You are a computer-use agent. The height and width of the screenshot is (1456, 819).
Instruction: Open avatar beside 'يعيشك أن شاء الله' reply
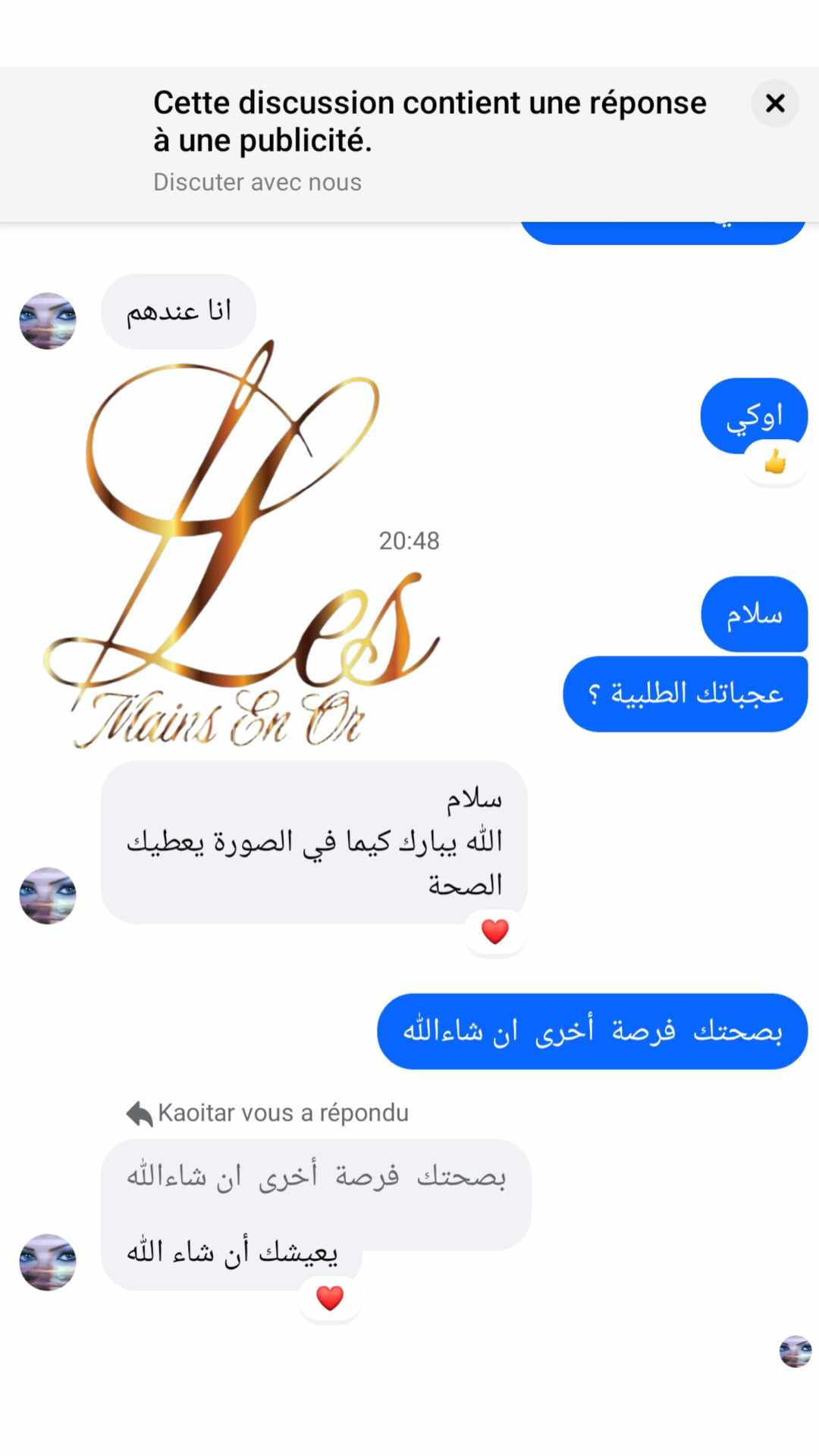coord(48,1262)
